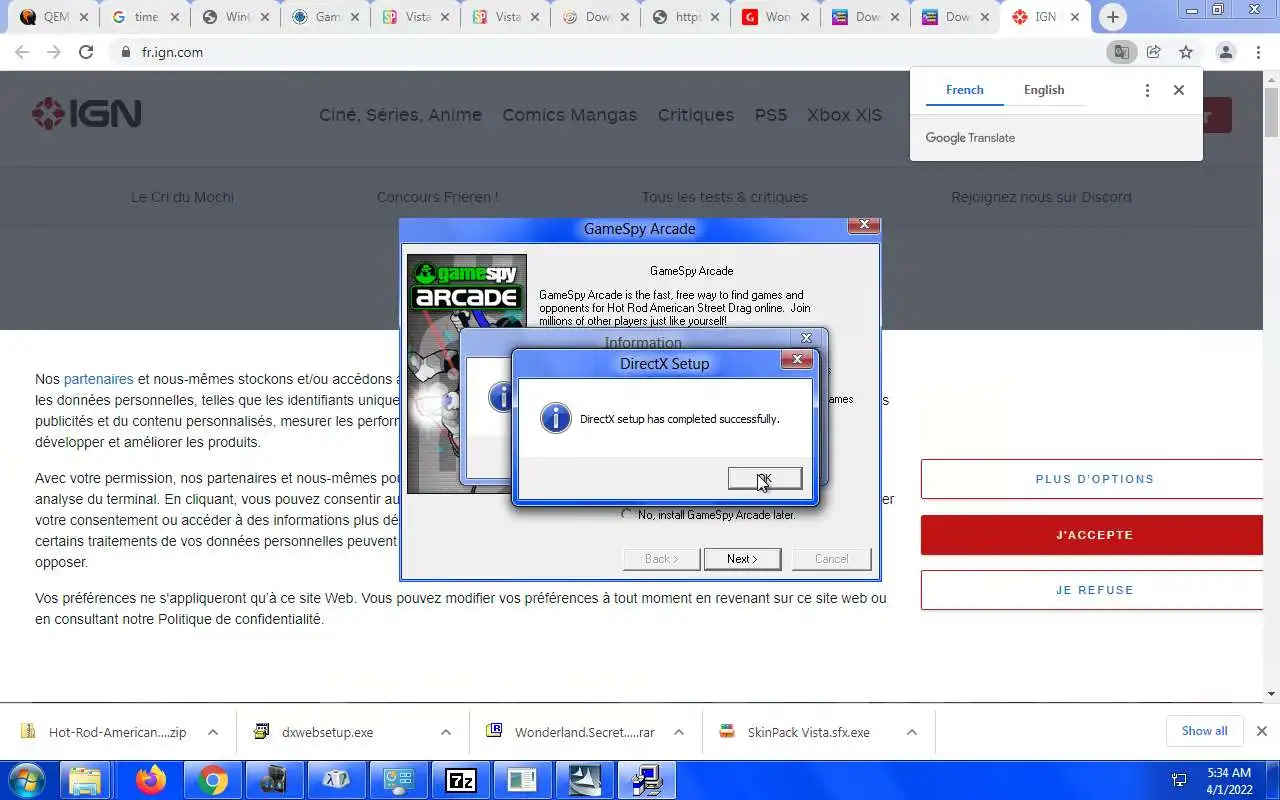This screenshot has width=1280, height=800.
Task: Open the partenaires link in the consent text
Action: pos(98,379)
